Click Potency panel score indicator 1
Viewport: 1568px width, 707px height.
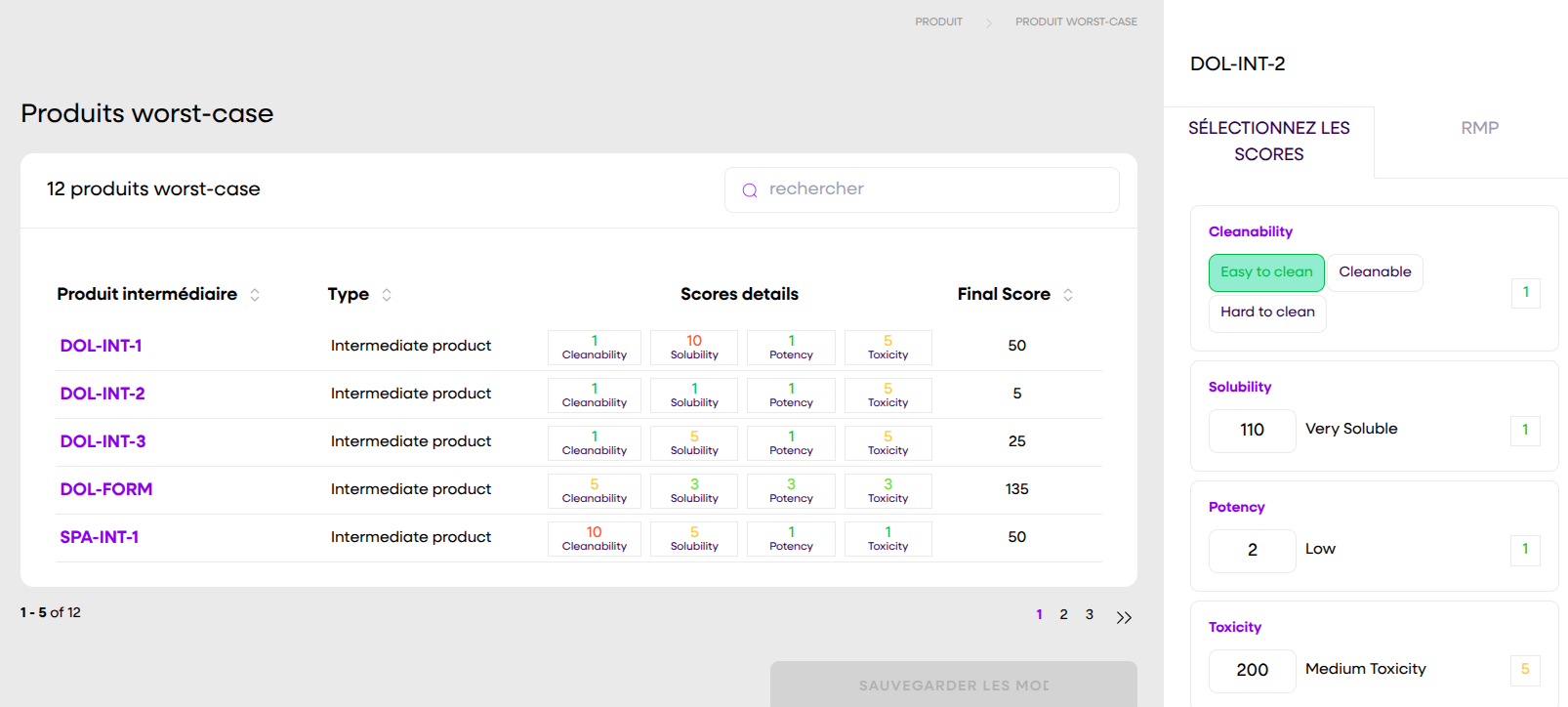click(1525, 551)
